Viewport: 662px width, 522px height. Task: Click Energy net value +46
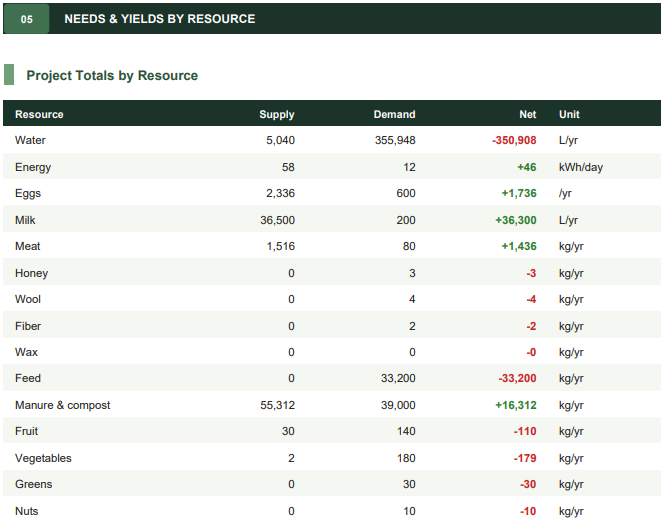[x=527, y=167]
